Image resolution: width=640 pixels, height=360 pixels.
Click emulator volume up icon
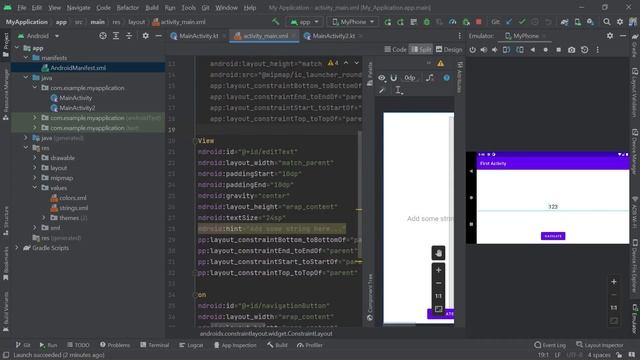(x=484, y=50)
